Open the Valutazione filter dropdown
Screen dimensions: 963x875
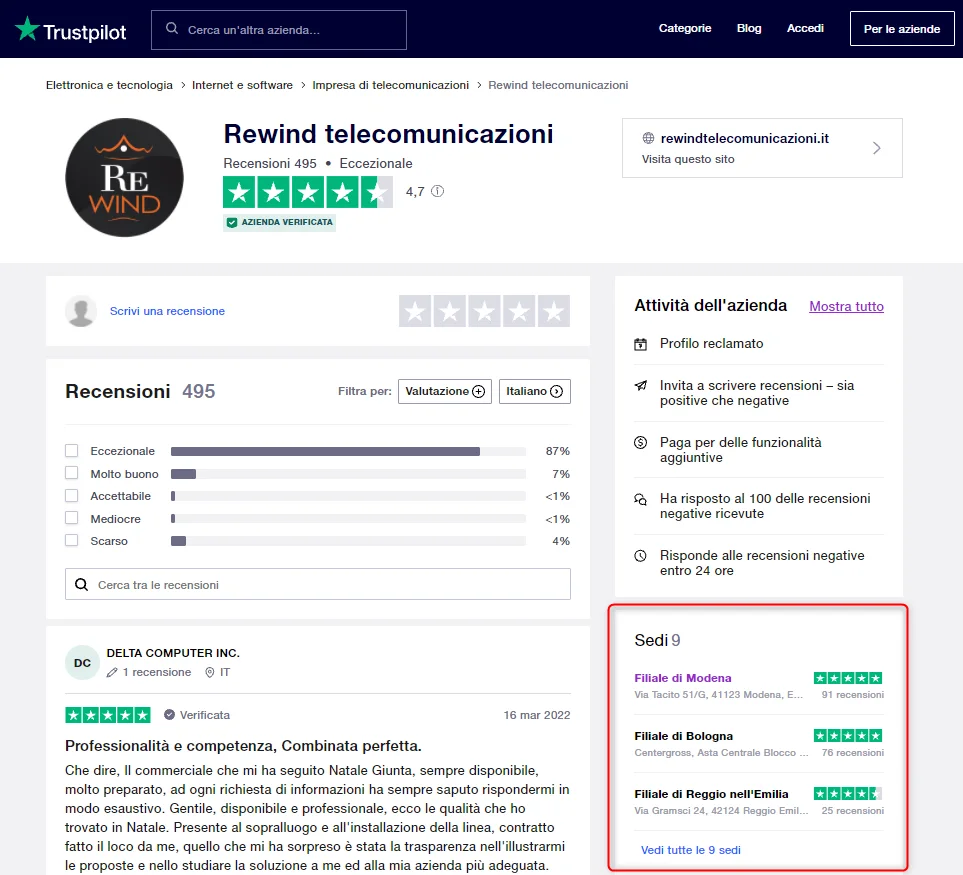point(445,391)
